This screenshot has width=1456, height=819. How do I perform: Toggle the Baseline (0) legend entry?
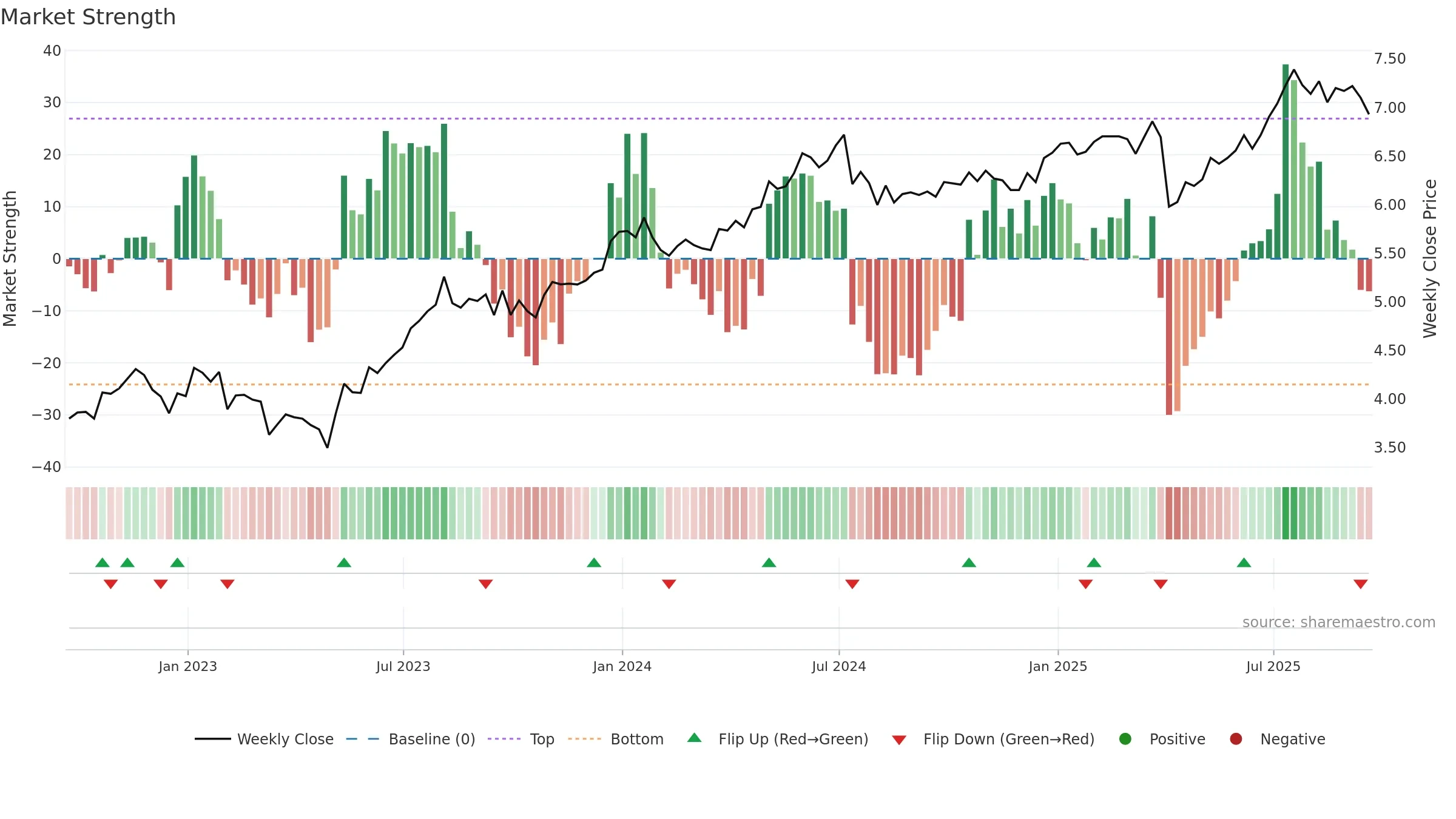click(410, 739)
